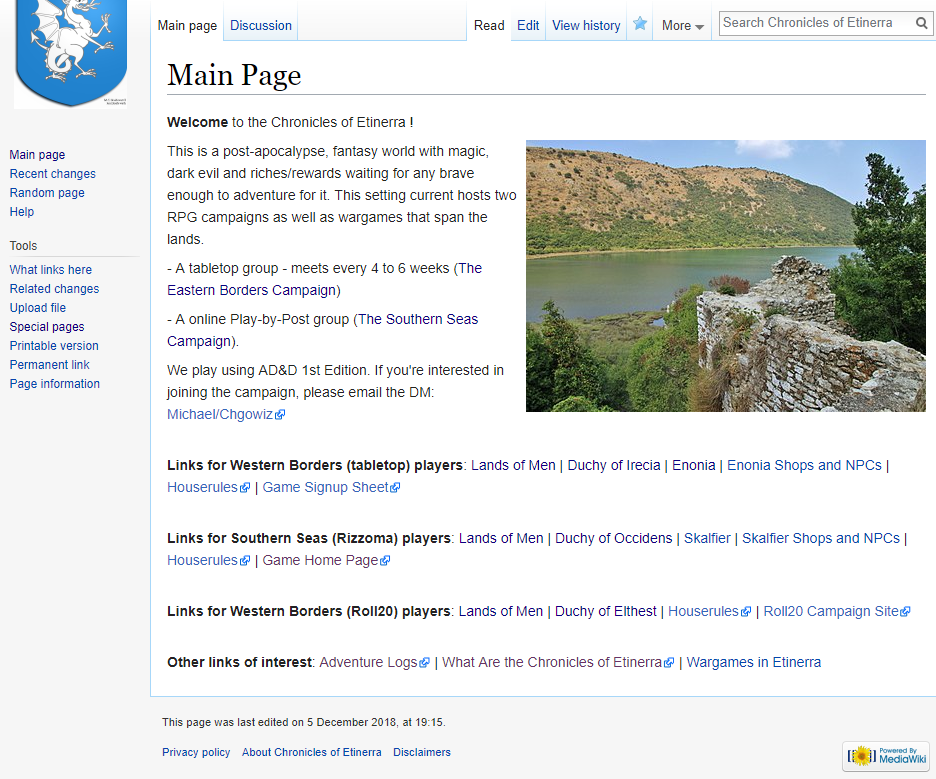Open the Help link
936x779 pixels.
pos(21,212)
